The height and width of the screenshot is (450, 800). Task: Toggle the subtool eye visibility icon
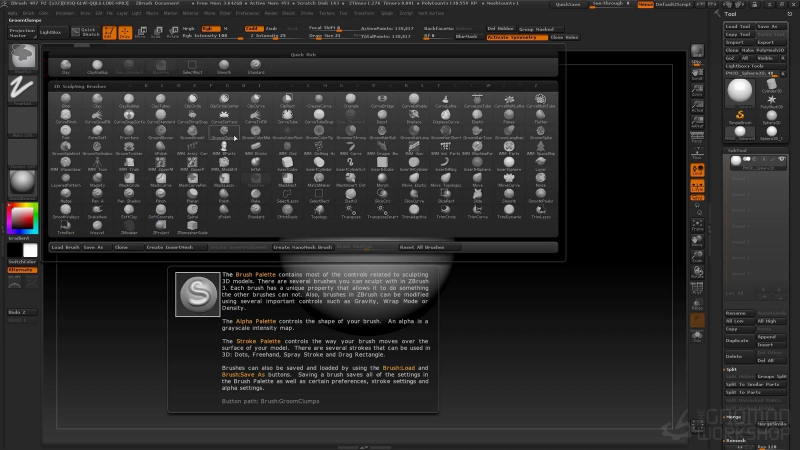tap(781, 160)
